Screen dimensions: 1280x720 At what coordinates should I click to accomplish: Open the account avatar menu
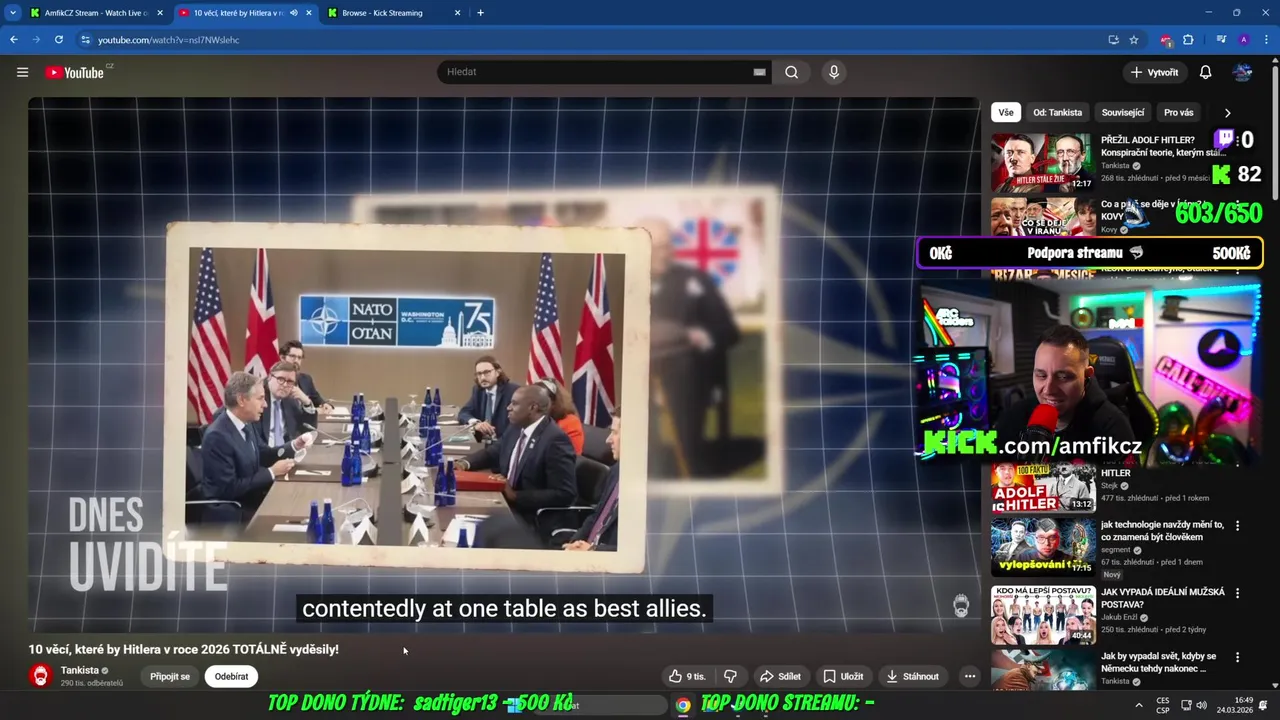[x=1242, y=72]
